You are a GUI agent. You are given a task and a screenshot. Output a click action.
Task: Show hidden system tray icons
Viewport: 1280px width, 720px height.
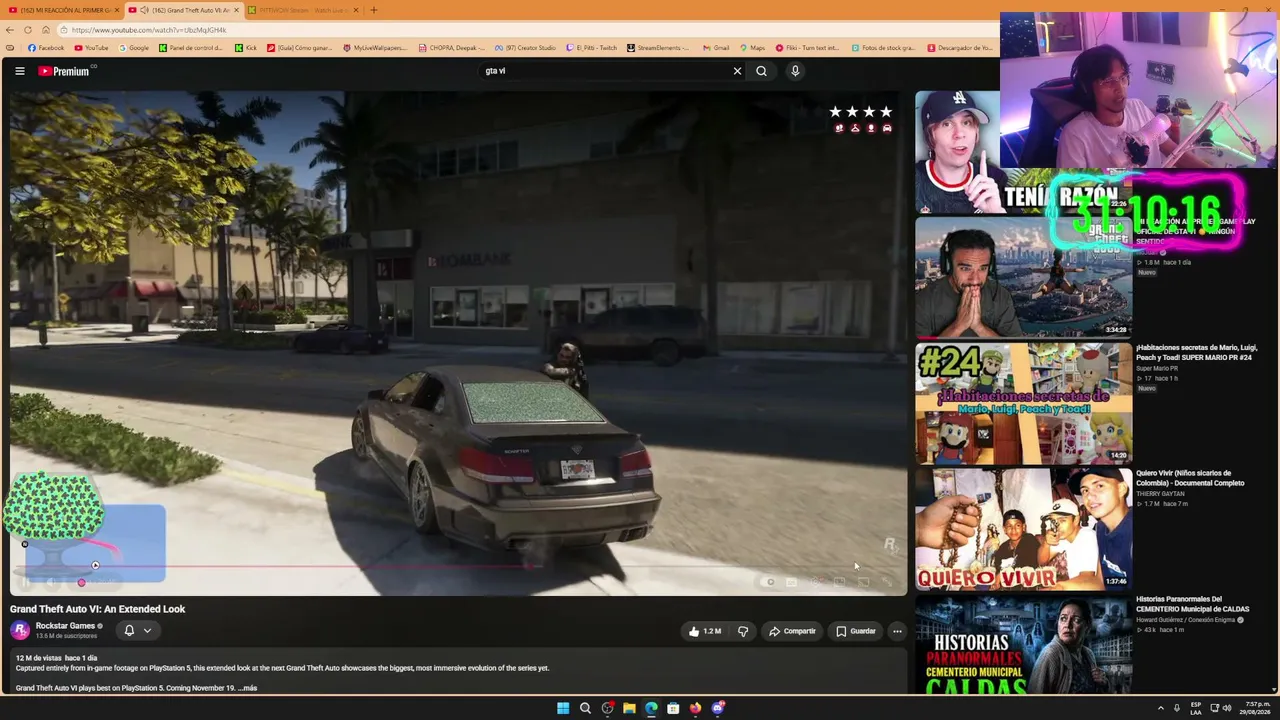1161,708
